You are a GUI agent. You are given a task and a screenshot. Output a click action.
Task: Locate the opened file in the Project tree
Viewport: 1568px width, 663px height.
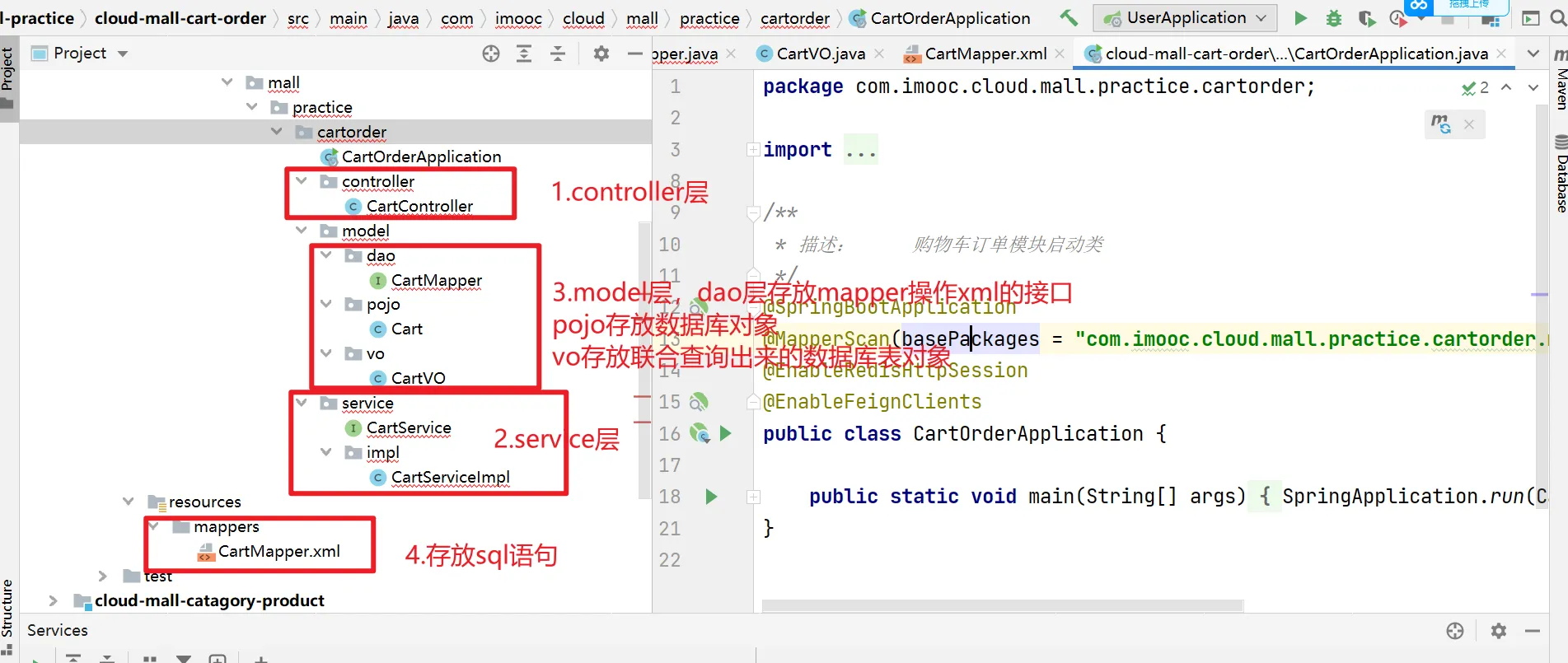[x=491, y=54]
